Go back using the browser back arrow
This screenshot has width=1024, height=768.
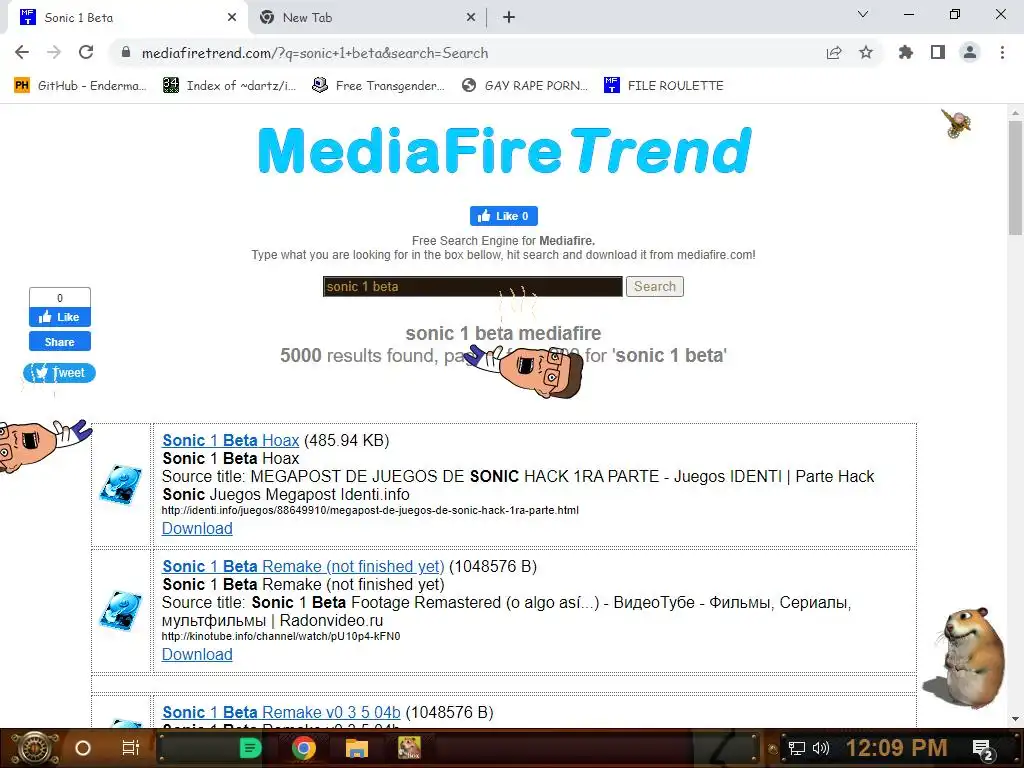point(22,52)
